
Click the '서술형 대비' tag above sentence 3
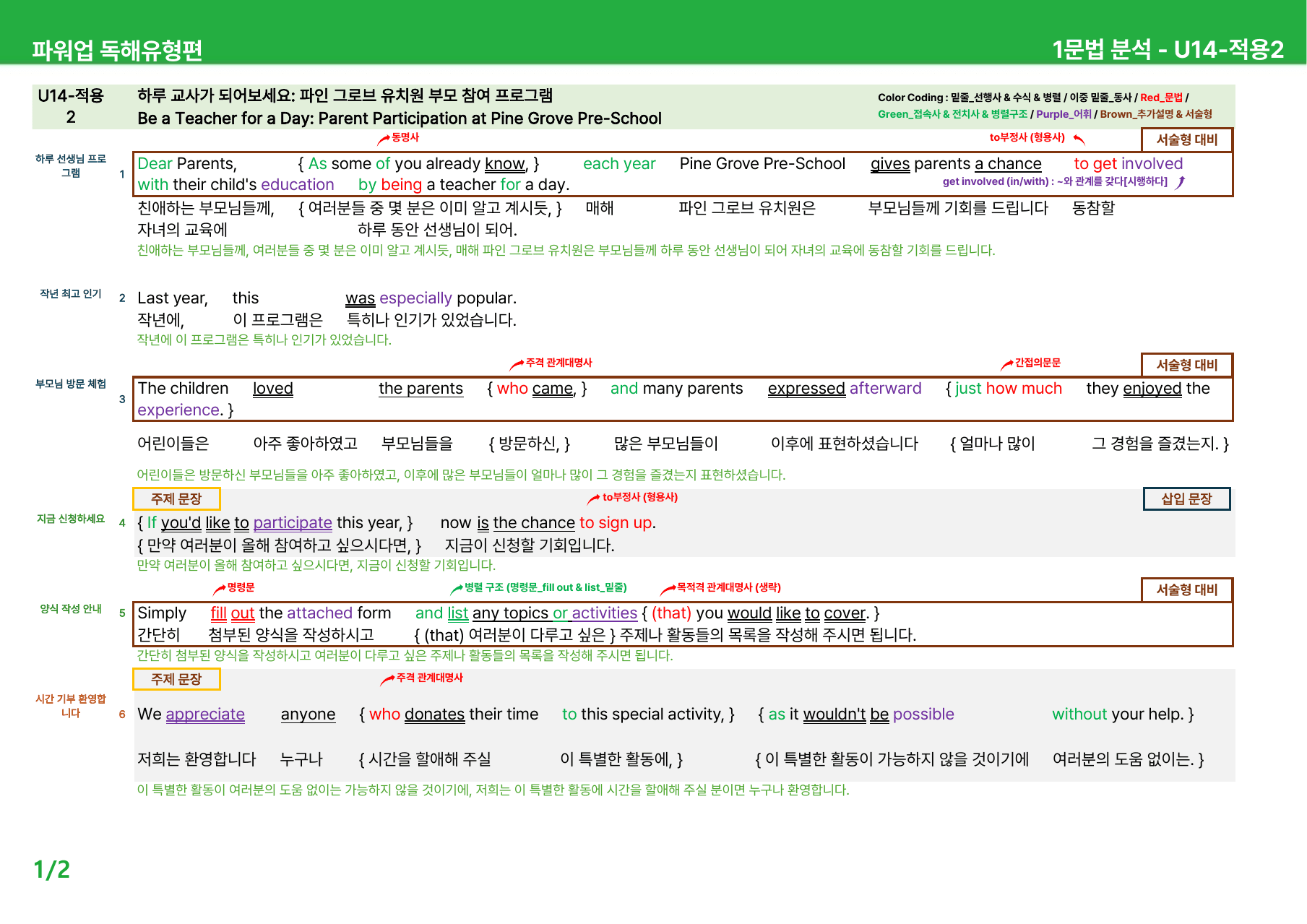[1187, 365]
